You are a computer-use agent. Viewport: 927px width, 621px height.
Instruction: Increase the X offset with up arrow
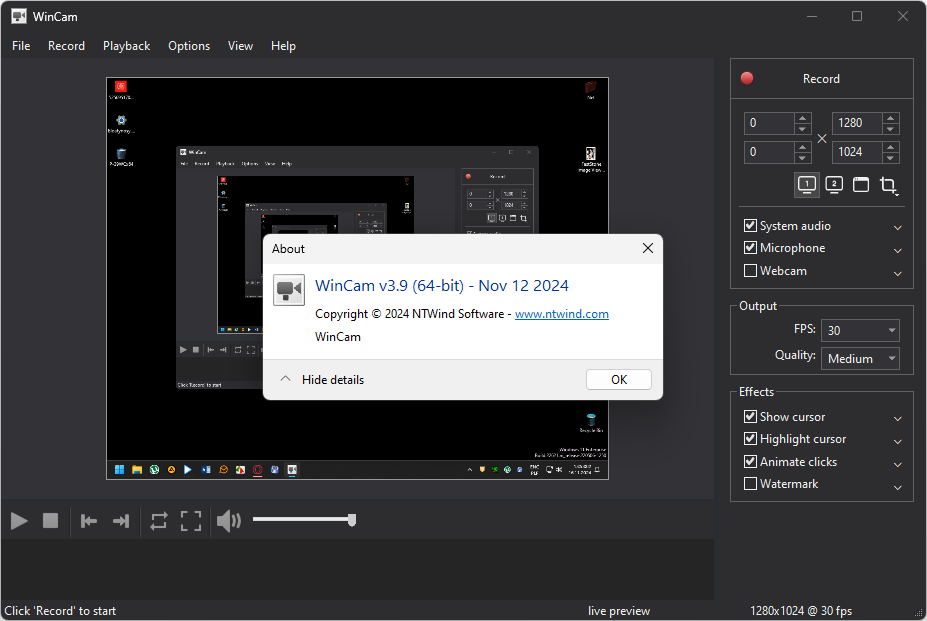[x=802, y=117]
